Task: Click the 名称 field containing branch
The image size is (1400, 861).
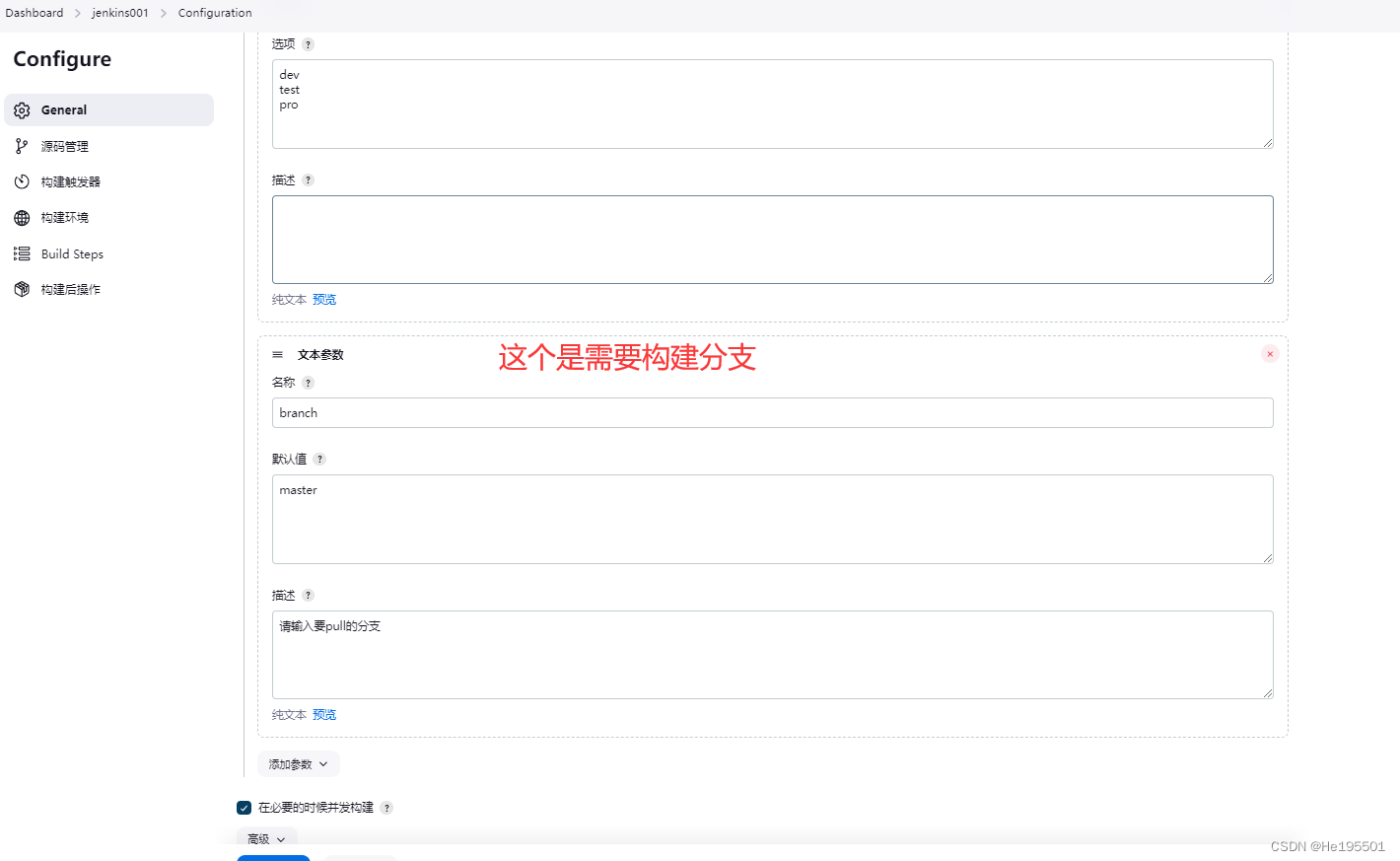Action: (772, 413)
